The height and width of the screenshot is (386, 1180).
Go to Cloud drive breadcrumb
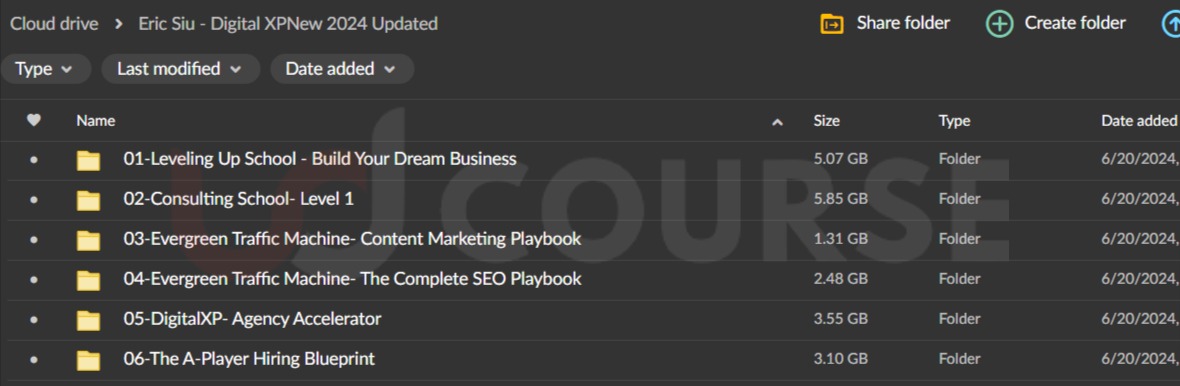coord(54,23)
